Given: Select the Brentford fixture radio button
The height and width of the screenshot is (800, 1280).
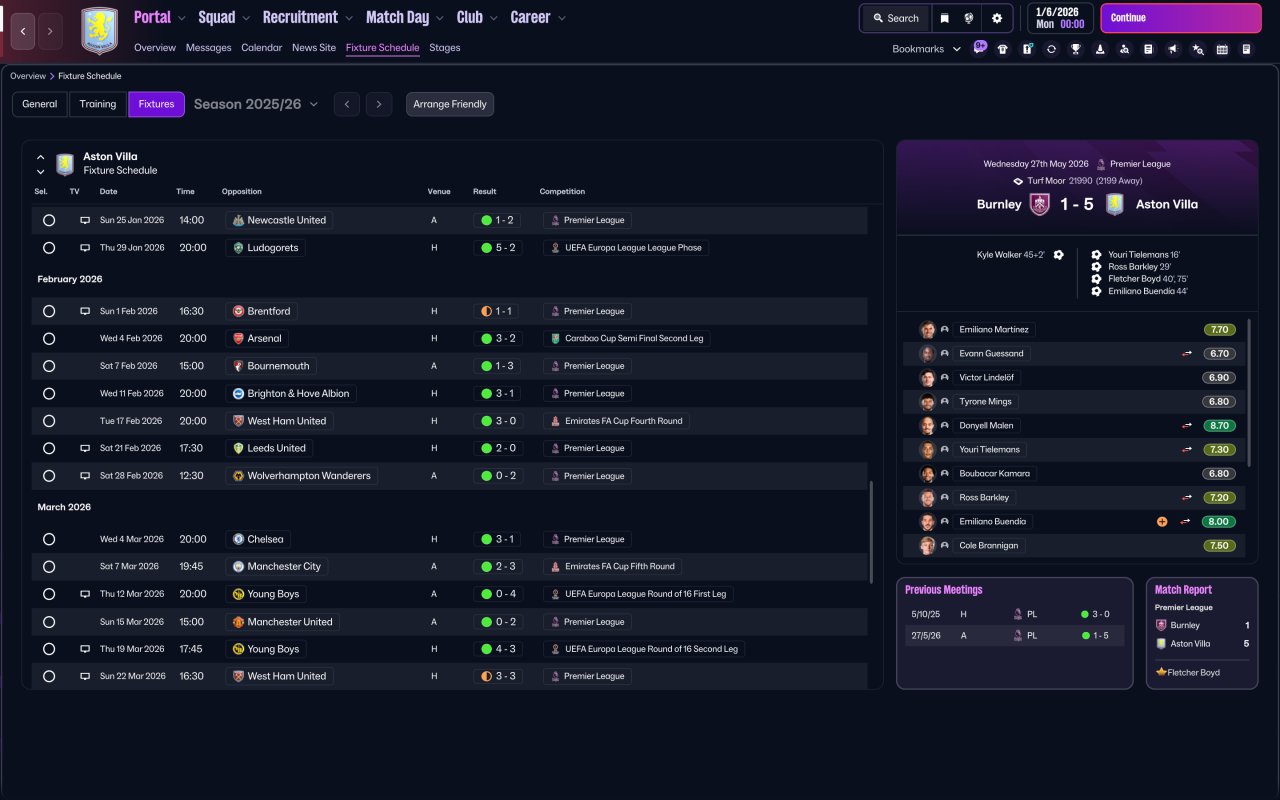Looking at the screenshot, I should pyautogui.click(x=49, y=311).
